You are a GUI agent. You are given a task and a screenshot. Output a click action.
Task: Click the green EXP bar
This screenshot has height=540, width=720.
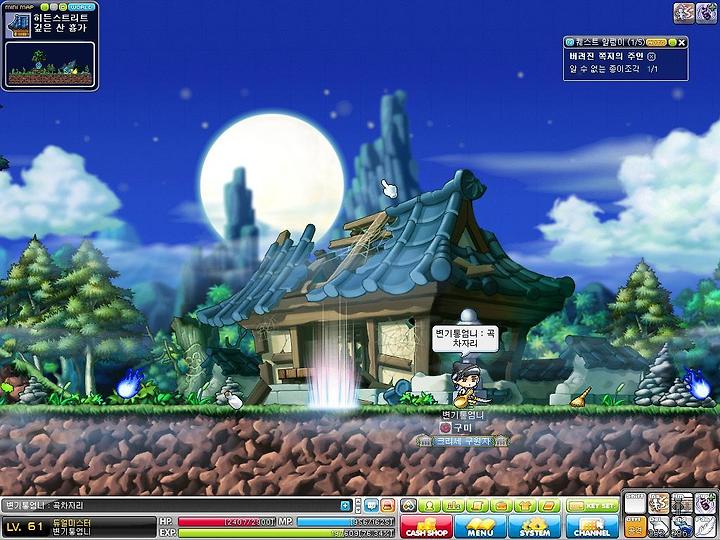click(x=286, y=533)
